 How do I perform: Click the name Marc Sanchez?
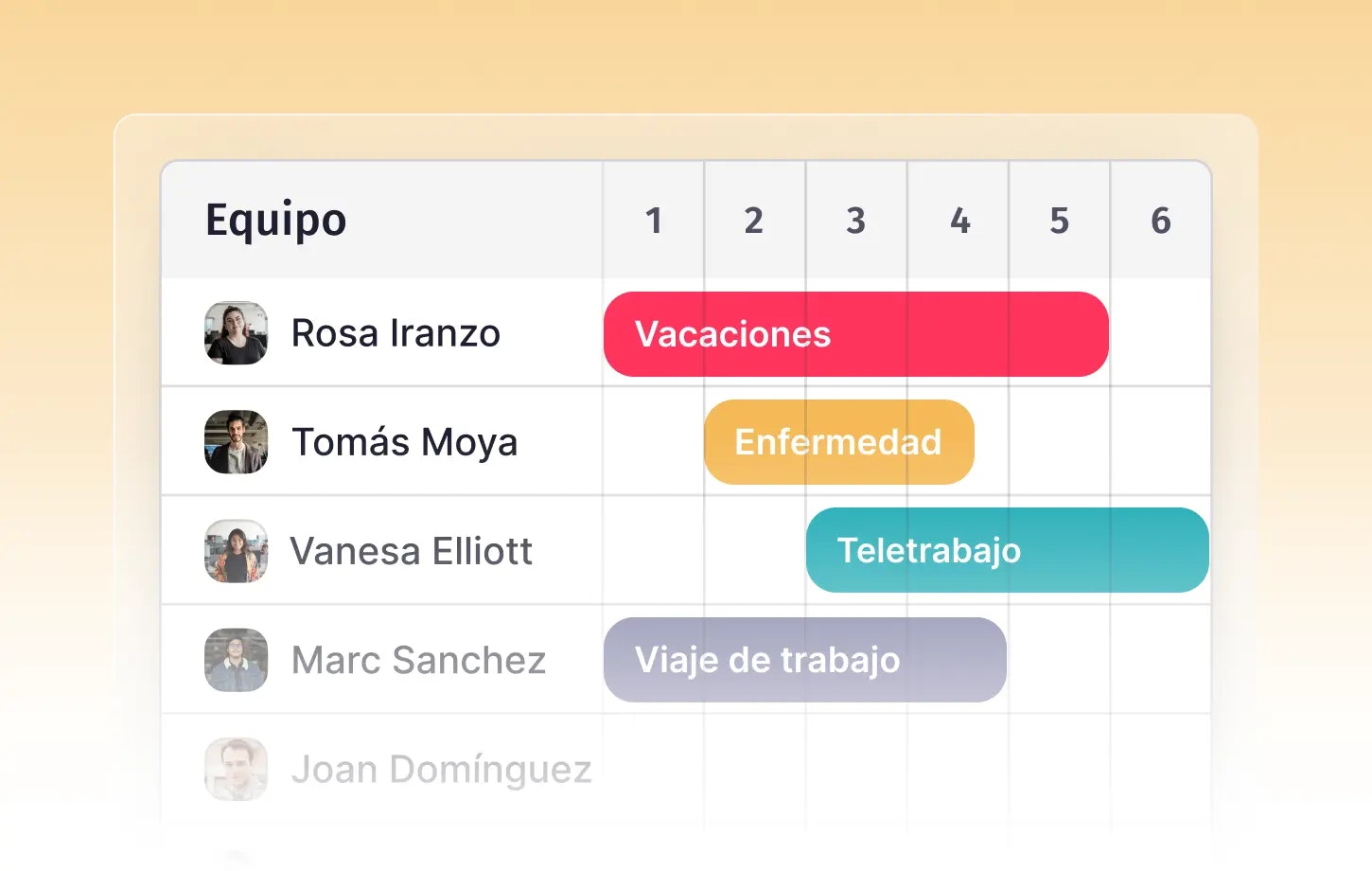pos(418,660)
